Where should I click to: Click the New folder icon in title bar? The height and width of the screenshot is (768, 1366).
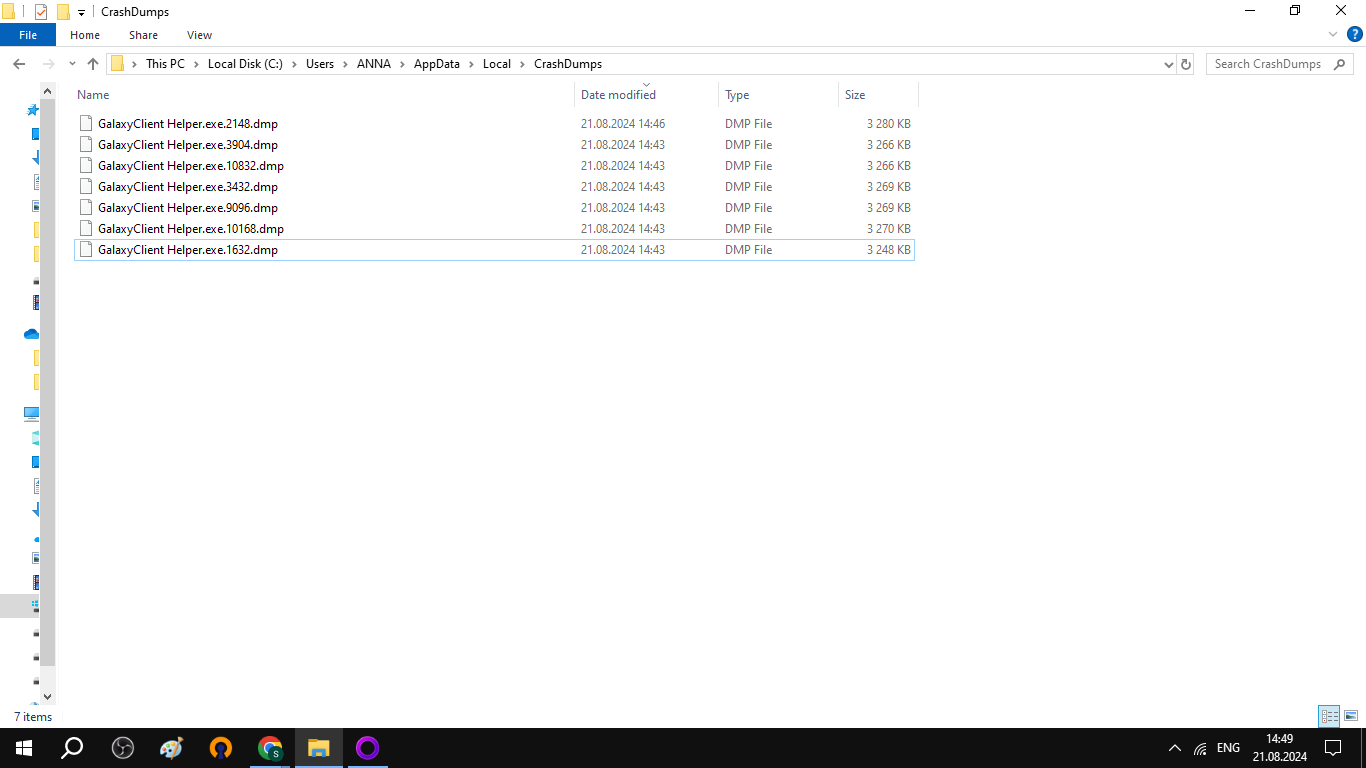click(x=63, y=12)
